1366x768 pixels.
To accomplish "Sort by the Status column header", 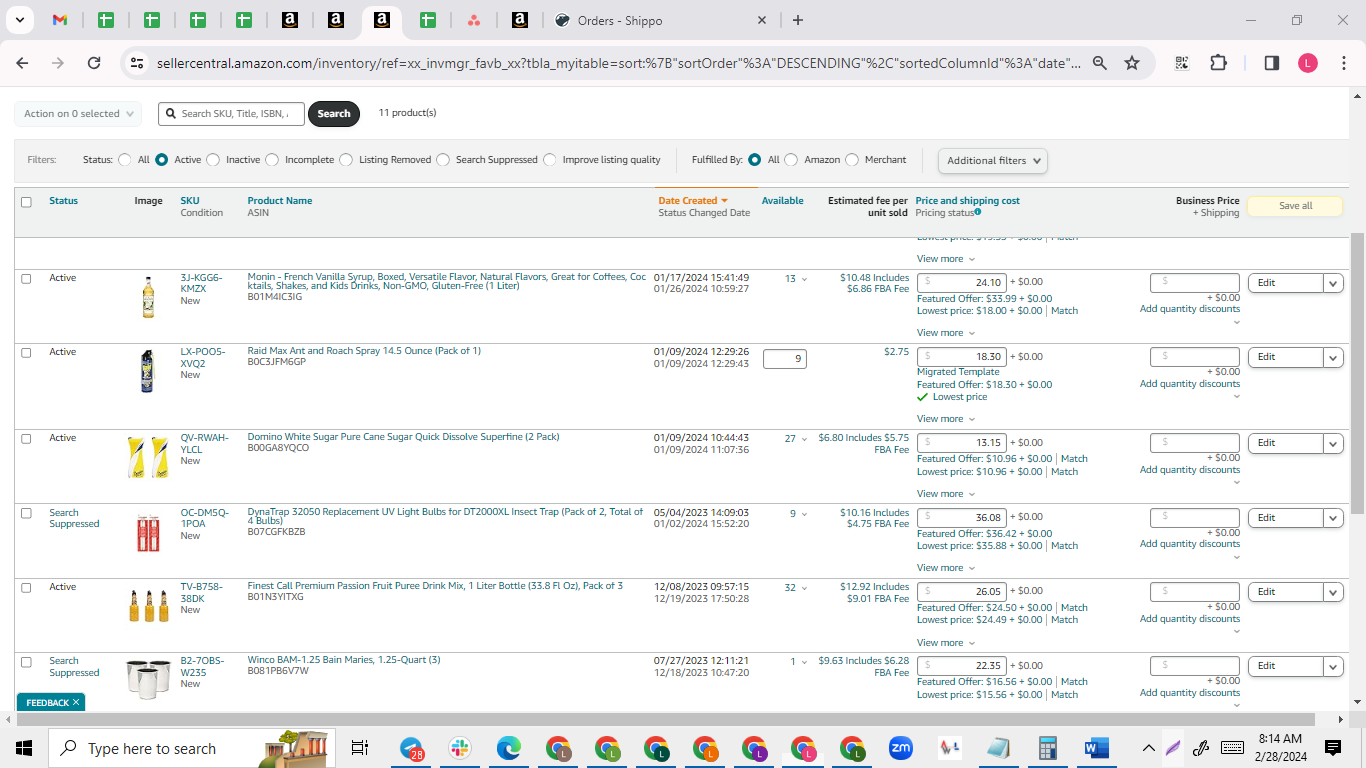I will 63,201.
